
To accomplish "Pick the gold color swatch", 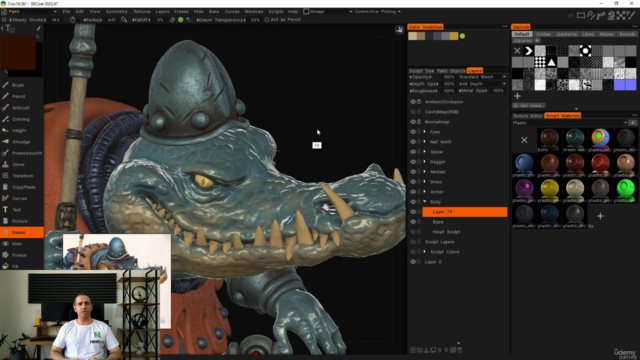I will click(x=454, y=36).
